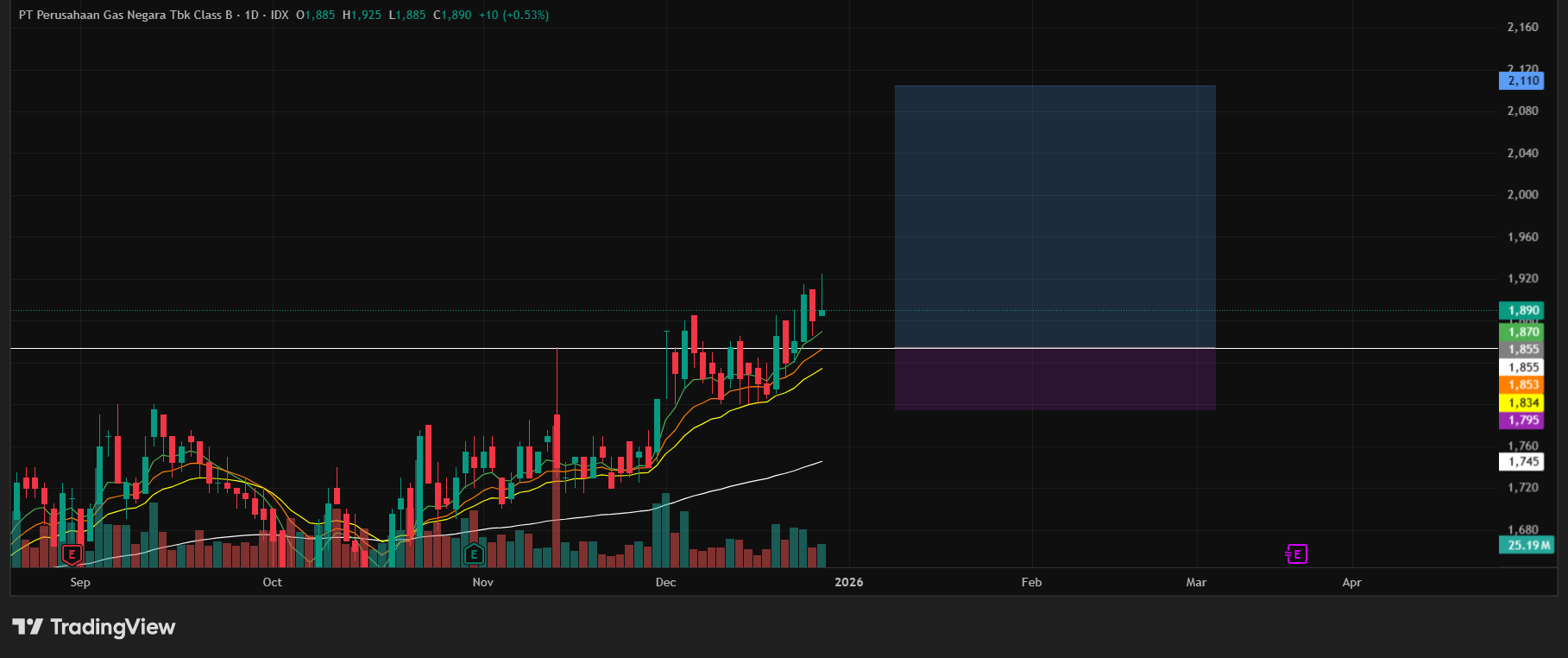This screenshot has height=658, width=1568.
Task: Click the earnings marker icon near Sep
Action: pos(72,554)
